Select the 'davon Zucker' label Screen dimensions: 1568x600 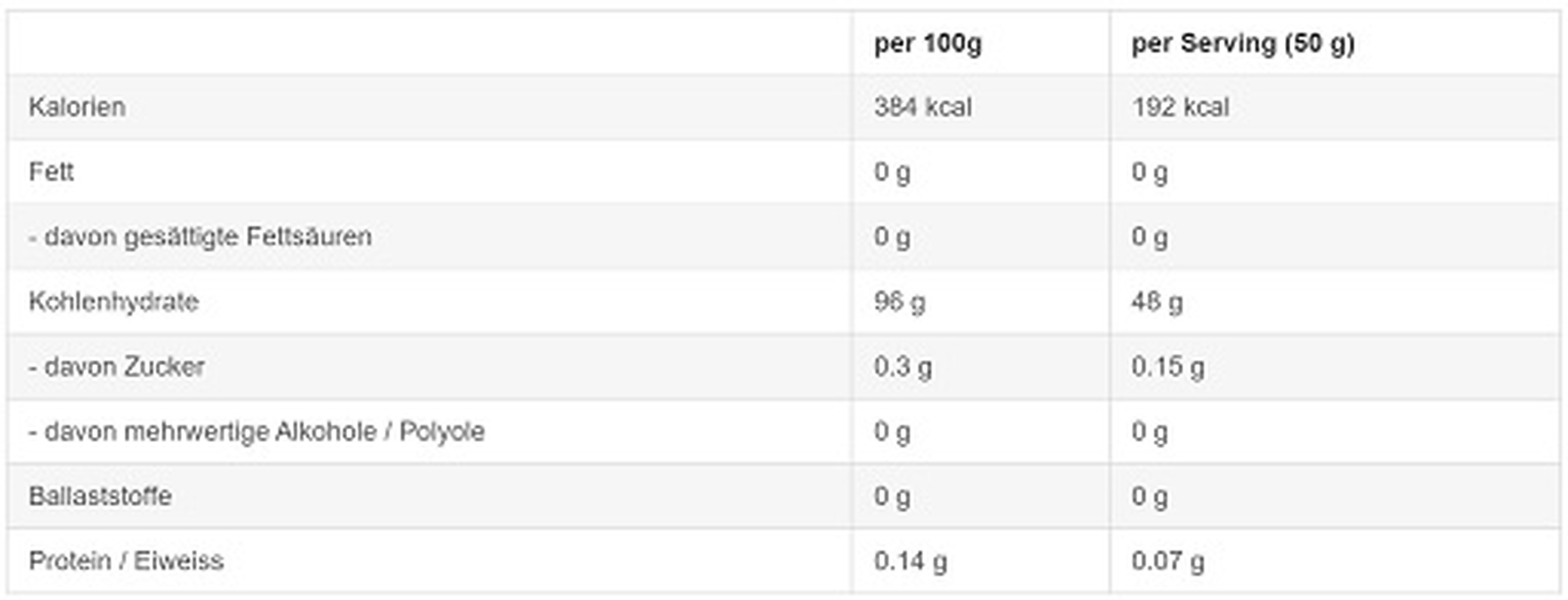pos(116,367)
